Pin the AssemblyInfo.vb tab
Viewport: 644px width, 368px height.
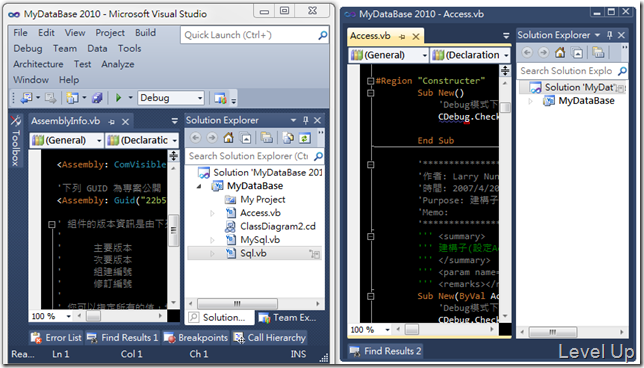click(x=111, y=122)
